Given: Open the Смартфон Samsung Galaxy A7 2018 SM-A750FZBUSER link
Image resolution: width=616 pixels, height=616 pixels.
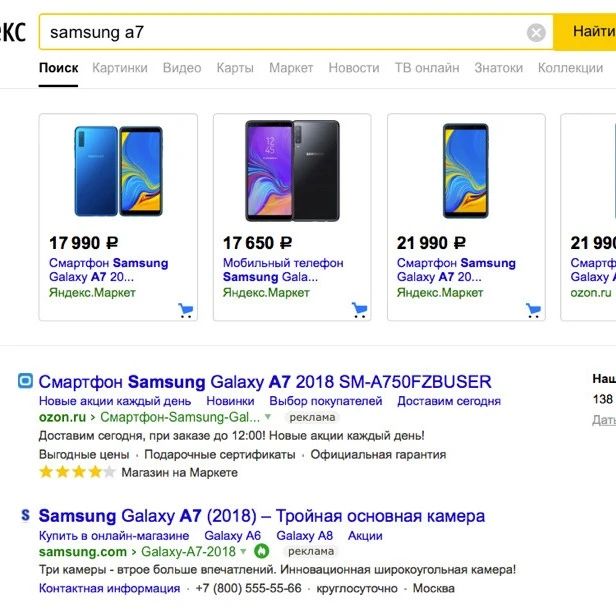Looking at the screenshot, I should pyautogui.click(x=265, y=381).
